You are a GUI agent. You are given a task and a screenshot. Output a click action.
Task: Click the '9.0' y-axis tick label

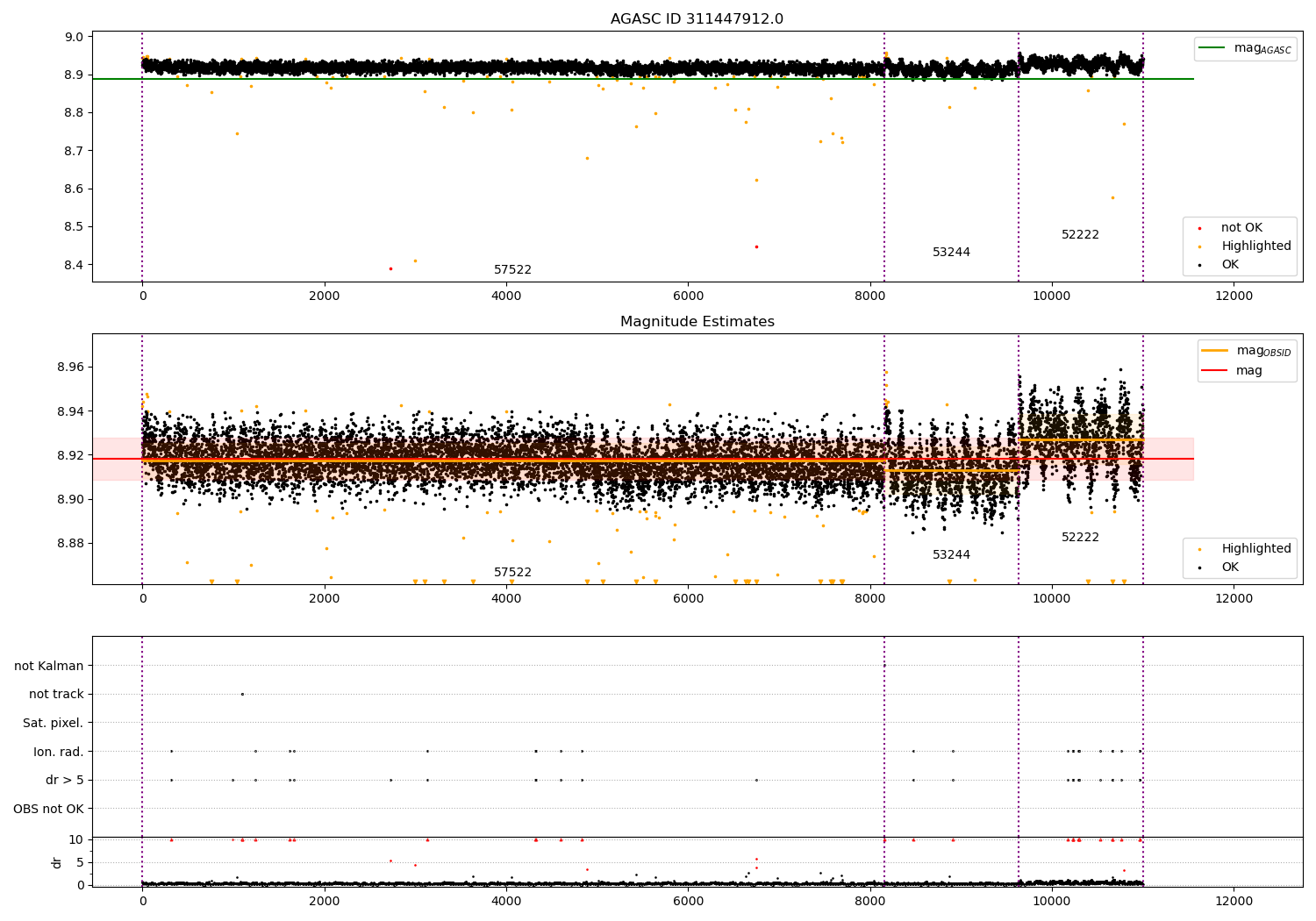75,37
